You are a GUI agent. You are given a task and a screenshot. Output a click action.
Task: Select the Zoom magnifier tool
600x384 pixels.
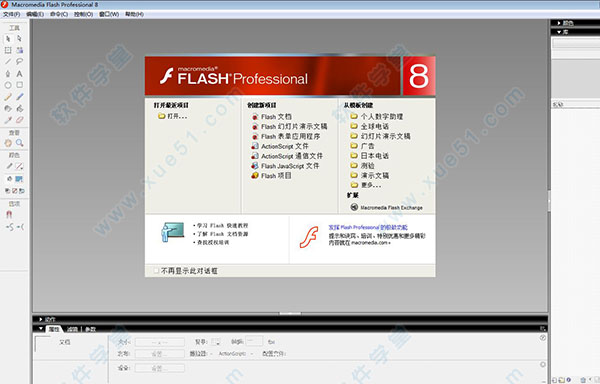(20, 143)
